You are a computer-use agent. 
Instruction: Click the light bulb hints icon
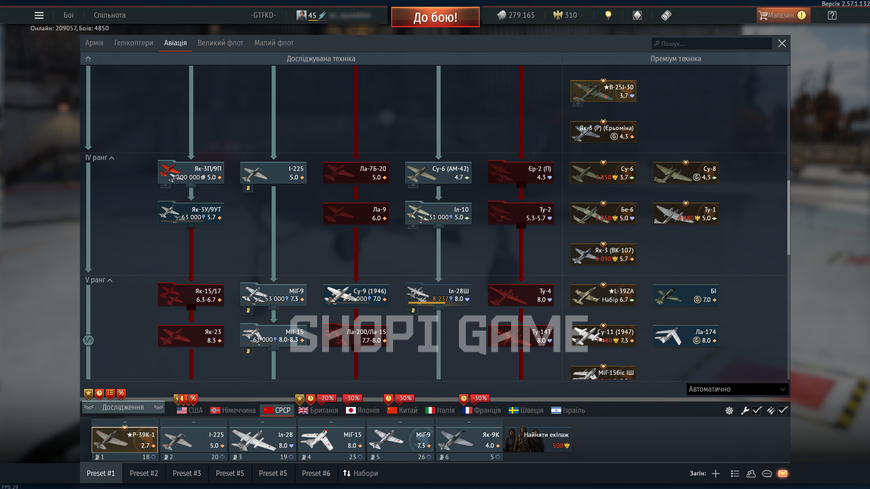(608, 16)
